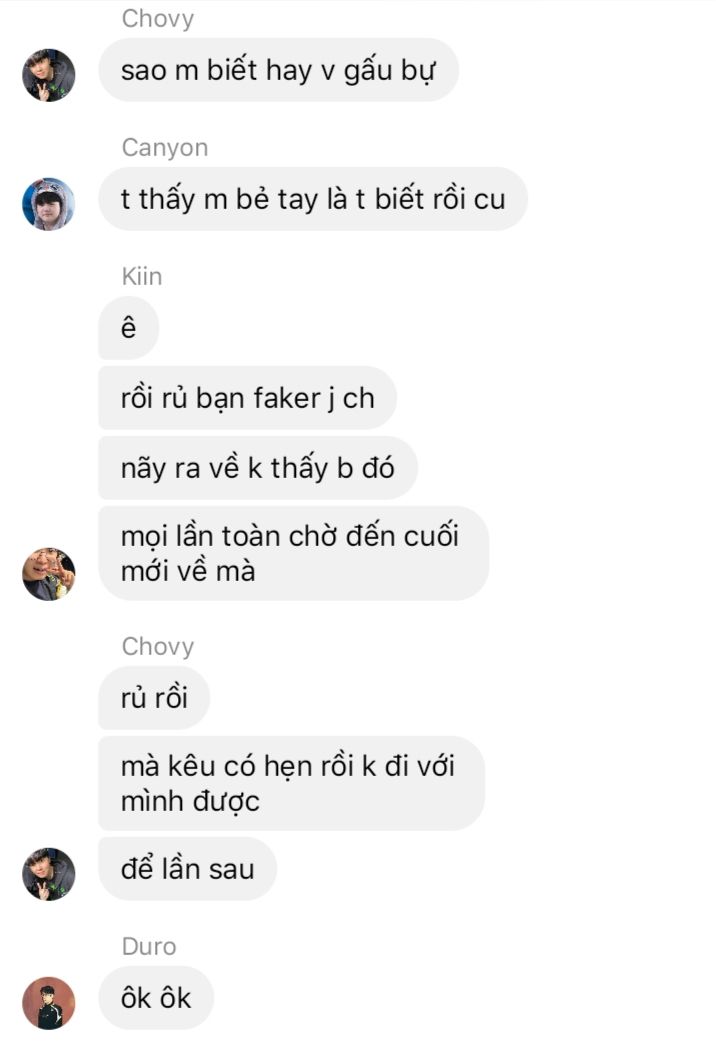Click the Duro sender name label
Image resolution: width=716 pixels, height=1056 pixels.
point(149,946)
